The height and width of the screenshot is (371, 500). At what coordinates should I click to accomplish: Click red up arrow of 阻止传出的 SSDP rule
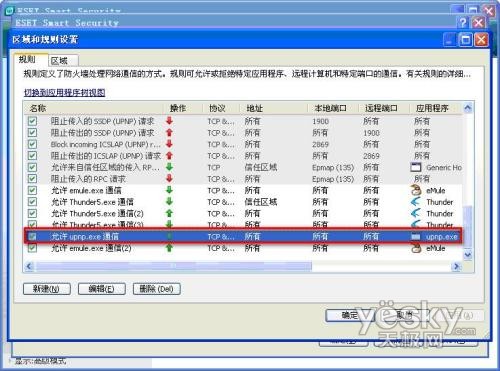tap(169, 132)
